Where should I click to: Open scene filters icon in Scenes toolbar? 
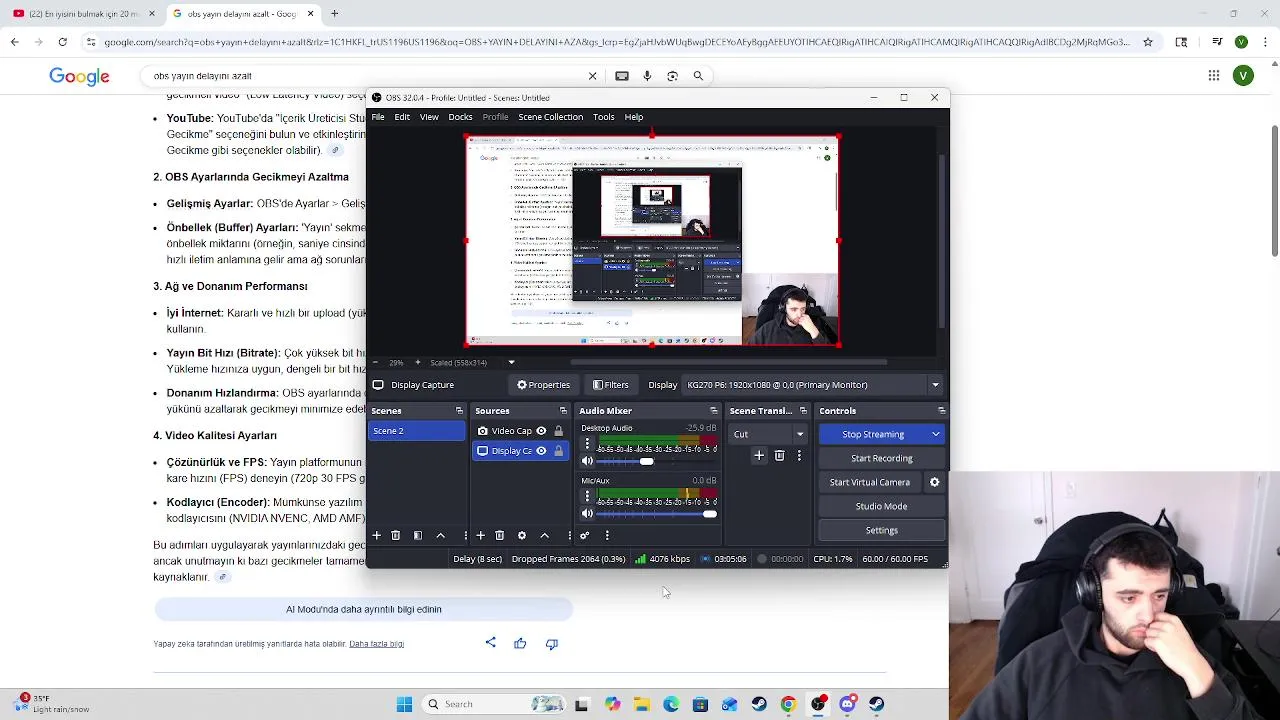click(418, 535)
